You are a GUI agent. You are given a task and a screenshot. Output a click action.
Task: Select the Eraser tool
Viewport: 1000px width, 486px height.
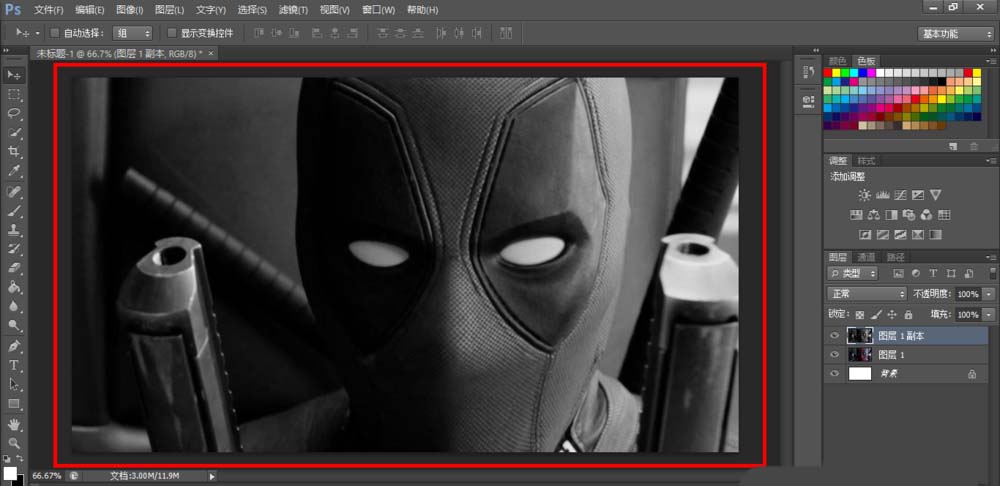point(14,268)
